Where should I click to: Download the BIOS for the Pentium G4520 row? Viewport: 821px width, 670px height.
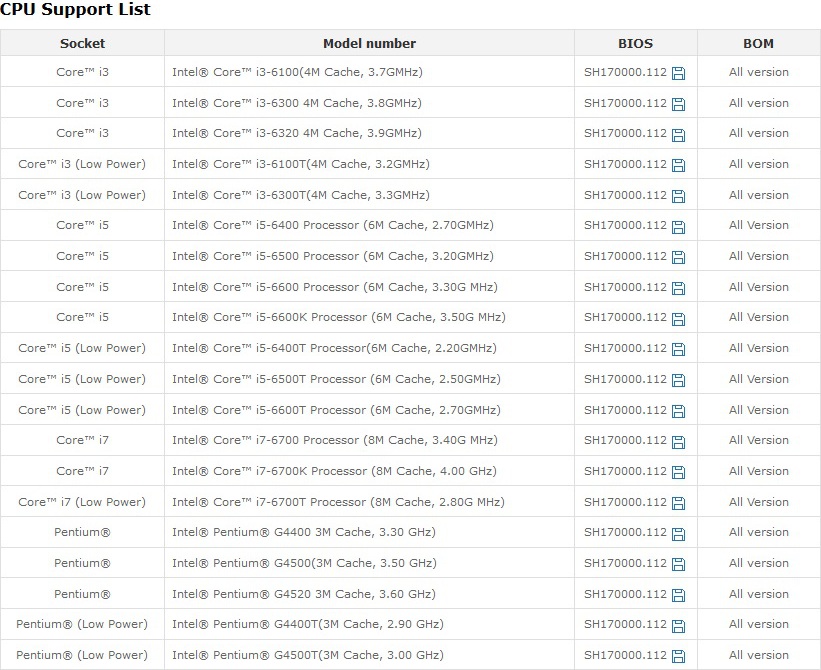tap(678, 595)
